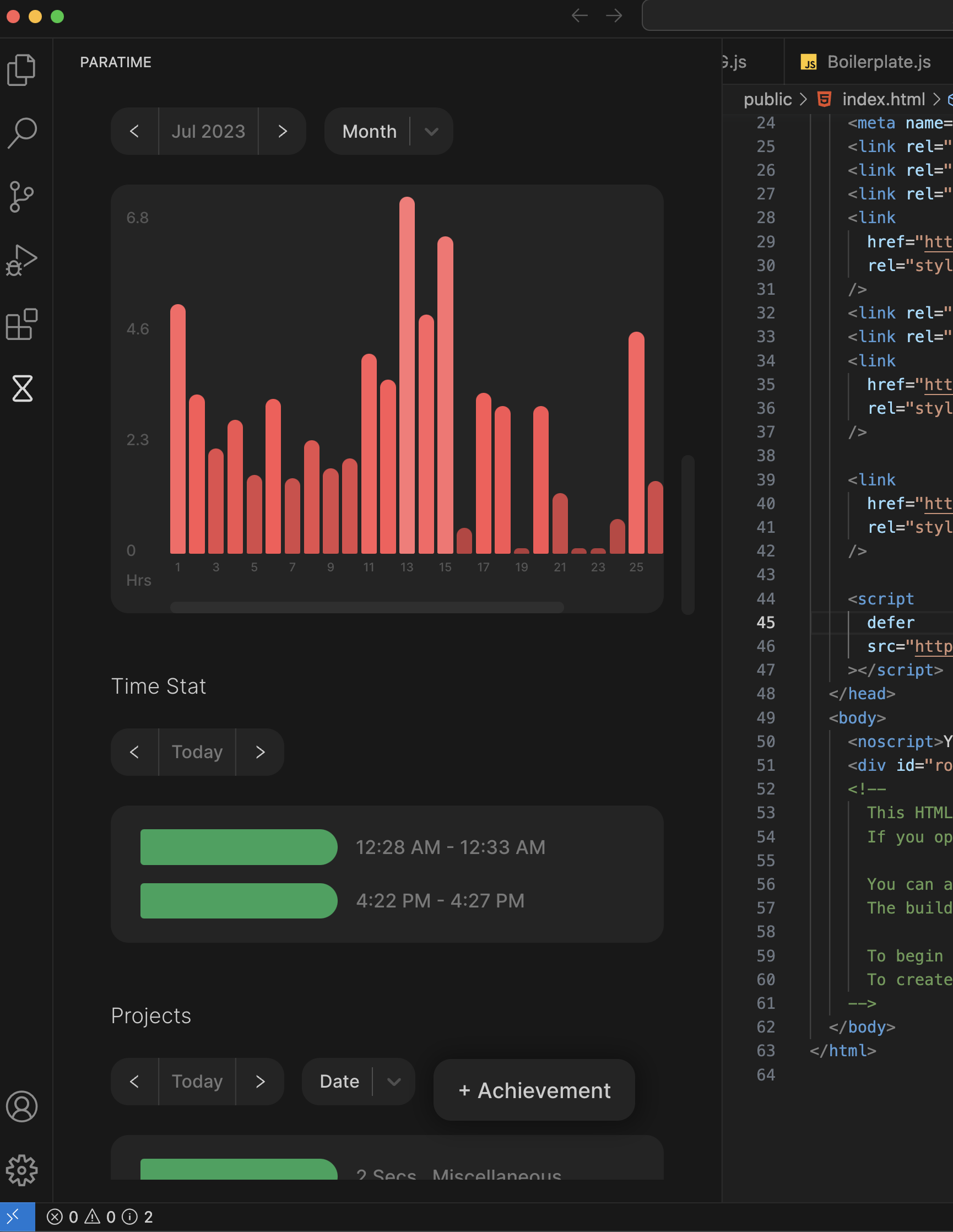Click the + Achievement button
Viewport: 953px width, 1232px height.
[x=534, y=1090]
